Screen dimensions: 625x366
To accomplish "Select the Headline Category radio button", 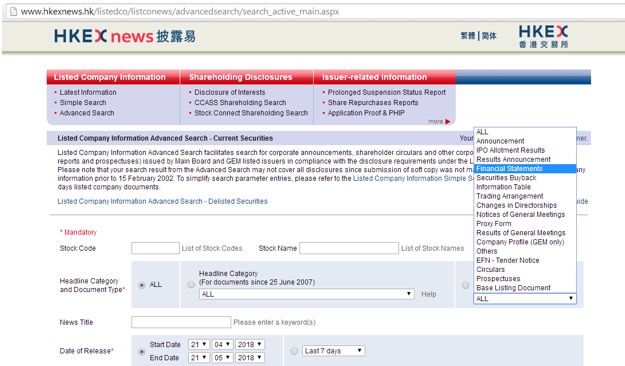I will pos(191,285).
